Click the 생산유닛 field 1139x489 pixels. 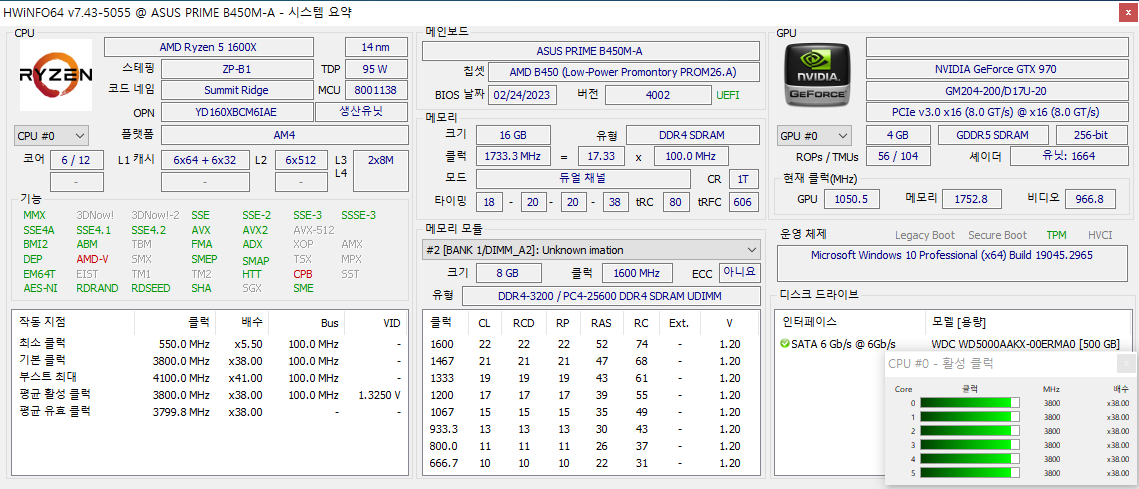click(x=361, y=112)
